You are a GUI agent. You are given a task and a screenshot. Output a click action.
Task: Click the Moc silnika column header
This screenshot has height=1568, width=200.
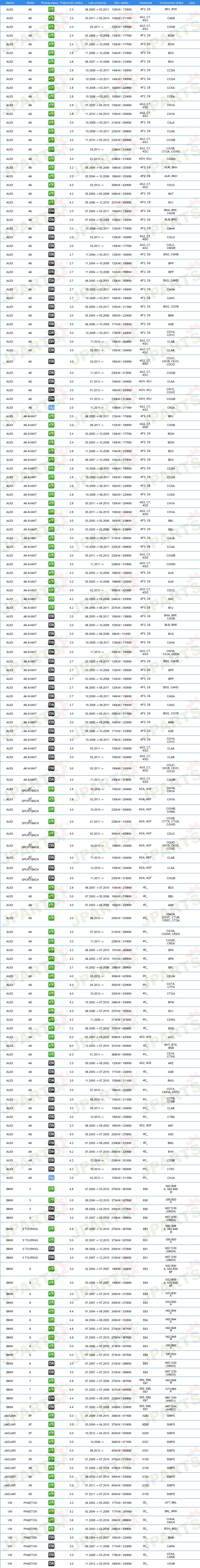[x=121, y=3]
